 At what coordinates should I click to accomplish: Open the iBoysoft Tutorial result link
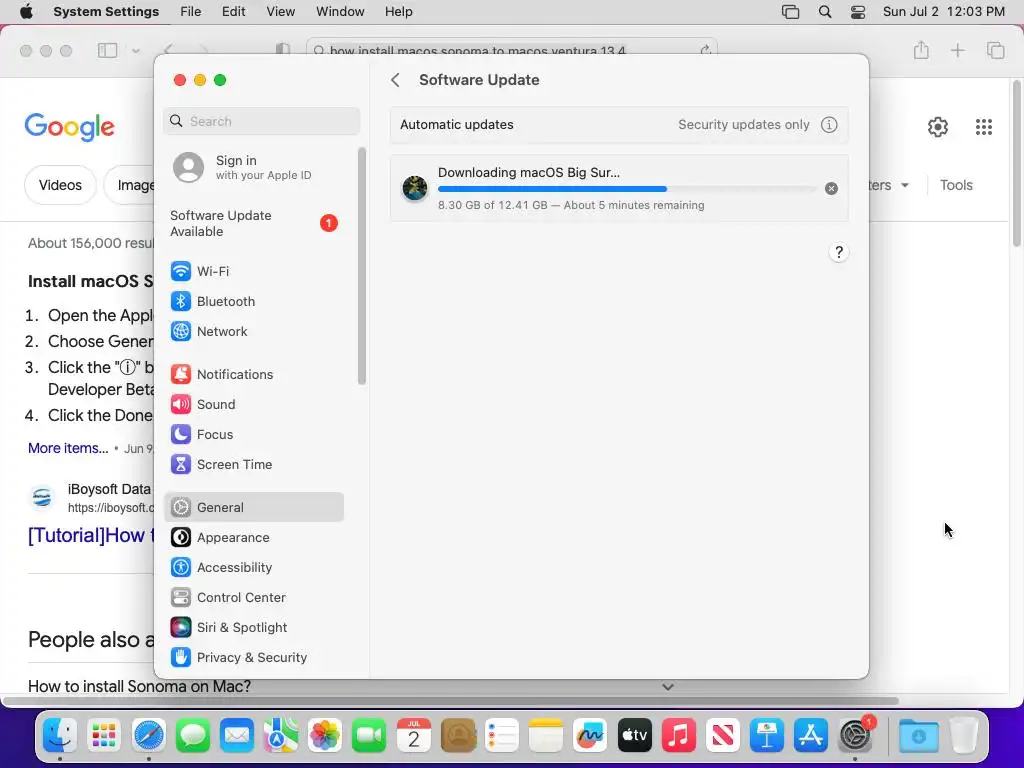click(91, 536)
